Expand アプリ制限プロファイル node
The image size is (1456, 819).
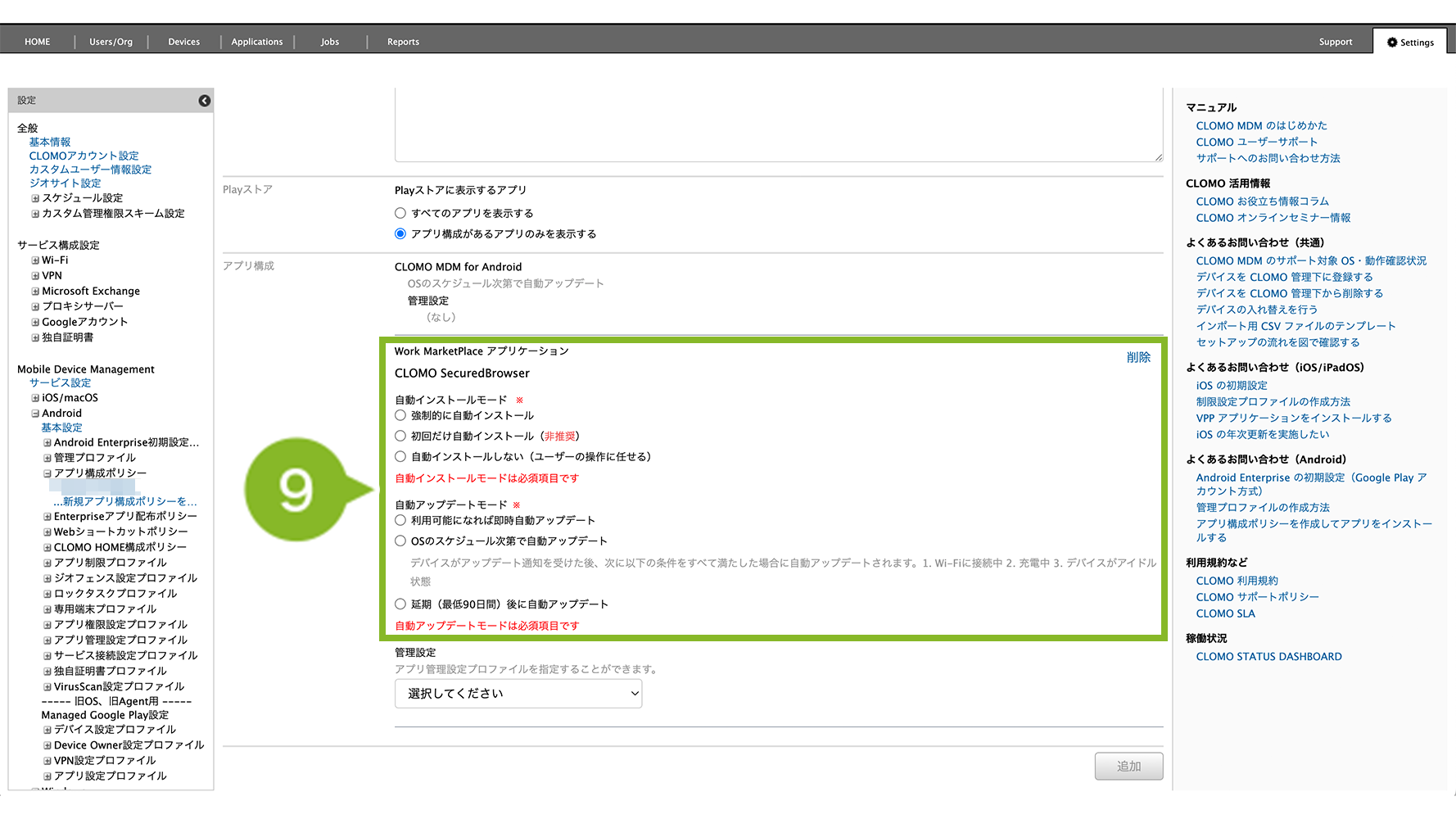[x=47, y=563]
